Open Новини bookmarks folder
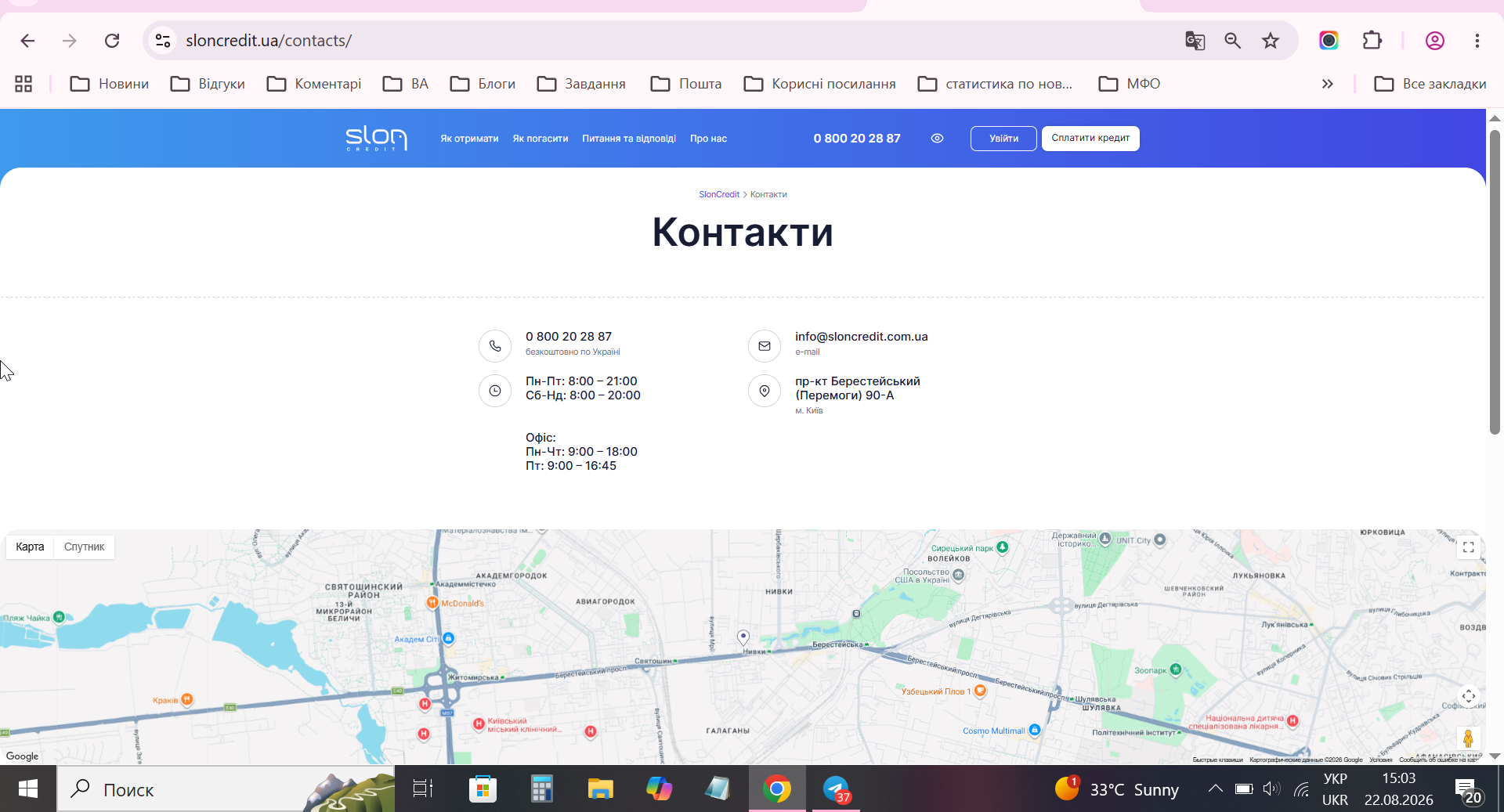This screenshot has width=1504, height=812. tap(110, 84)
